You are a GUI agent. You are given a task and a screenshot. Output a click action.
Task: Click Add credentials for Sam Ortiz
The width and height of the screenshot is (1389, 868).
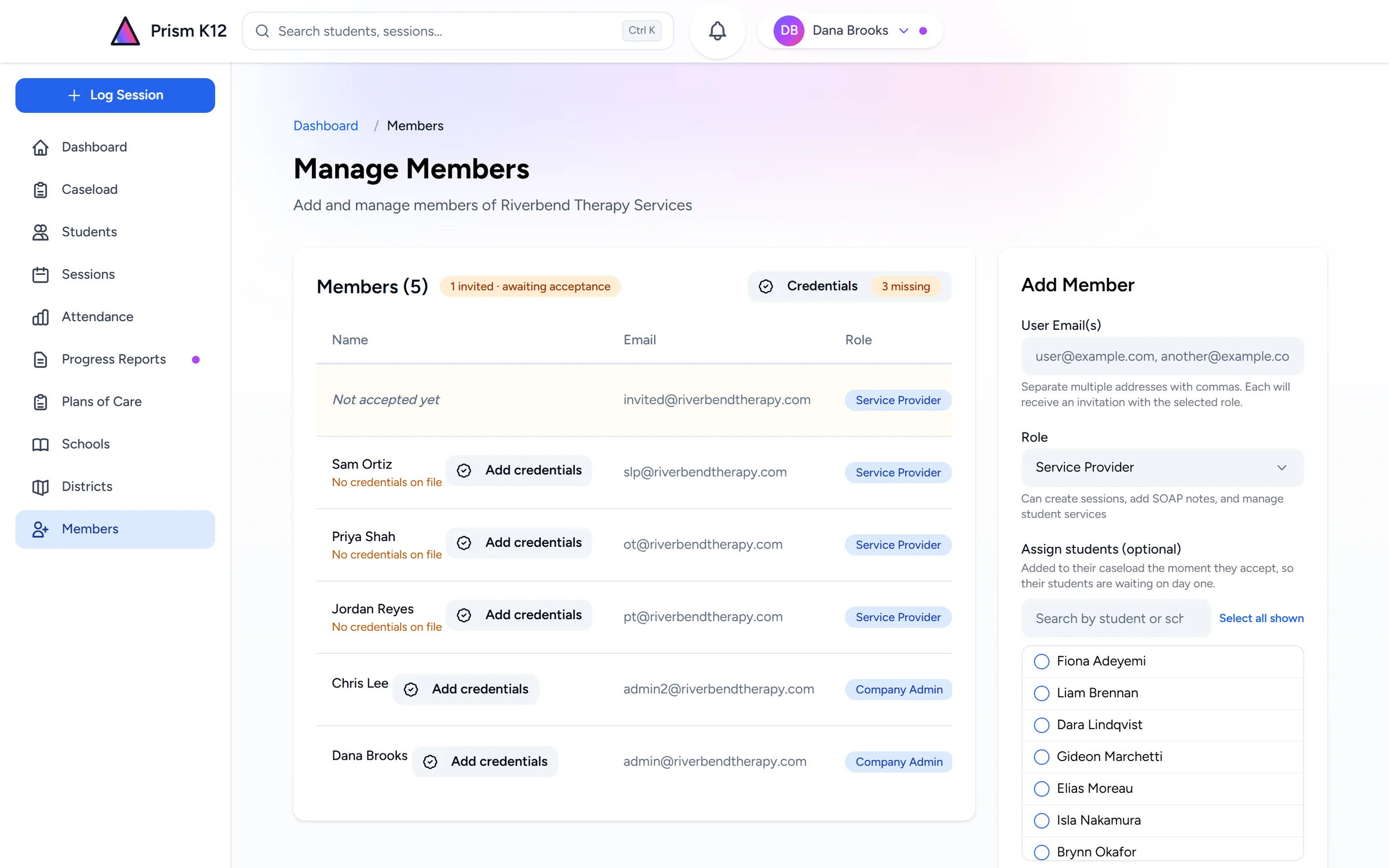coord(519,470)
